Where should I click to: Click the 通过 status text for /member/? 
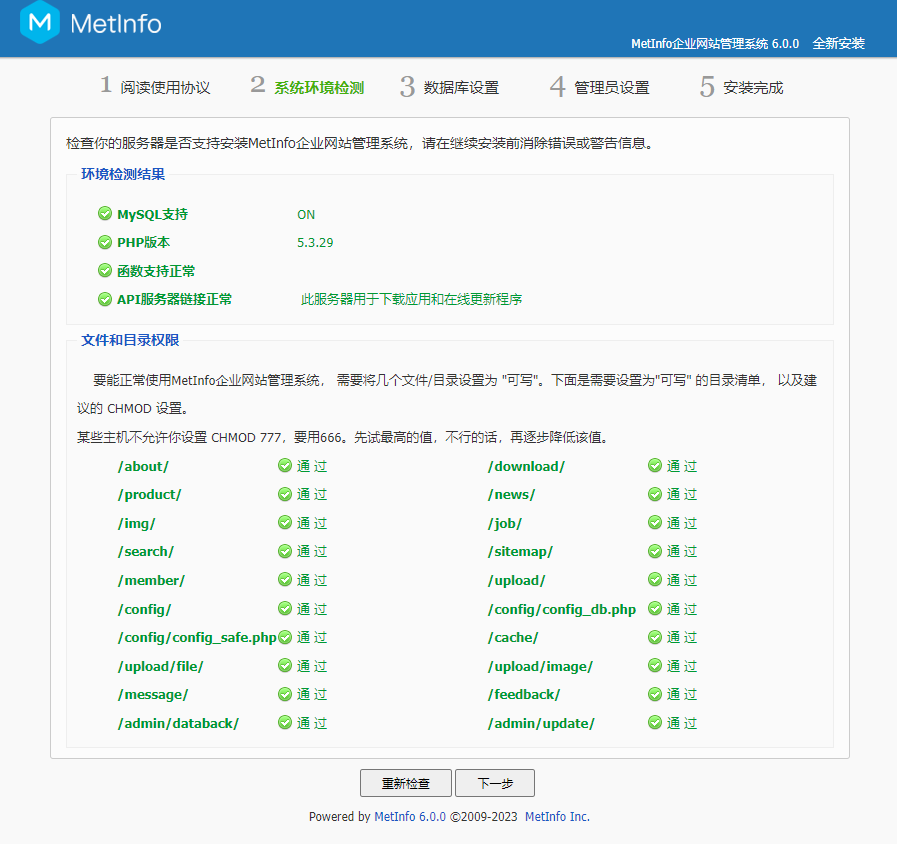pyautogui.click(x=312, y=580)
